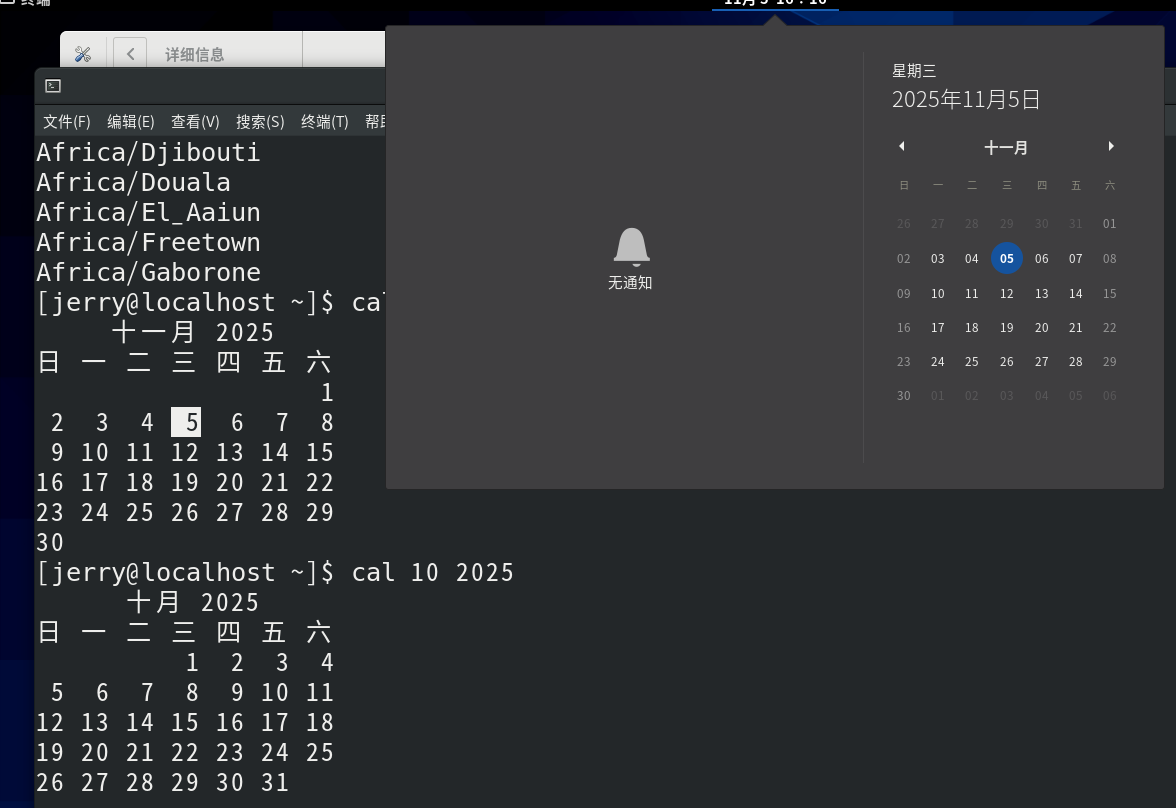
Task: Select date 01 Saturday in the first calendar row
Action: (1109, 224)
